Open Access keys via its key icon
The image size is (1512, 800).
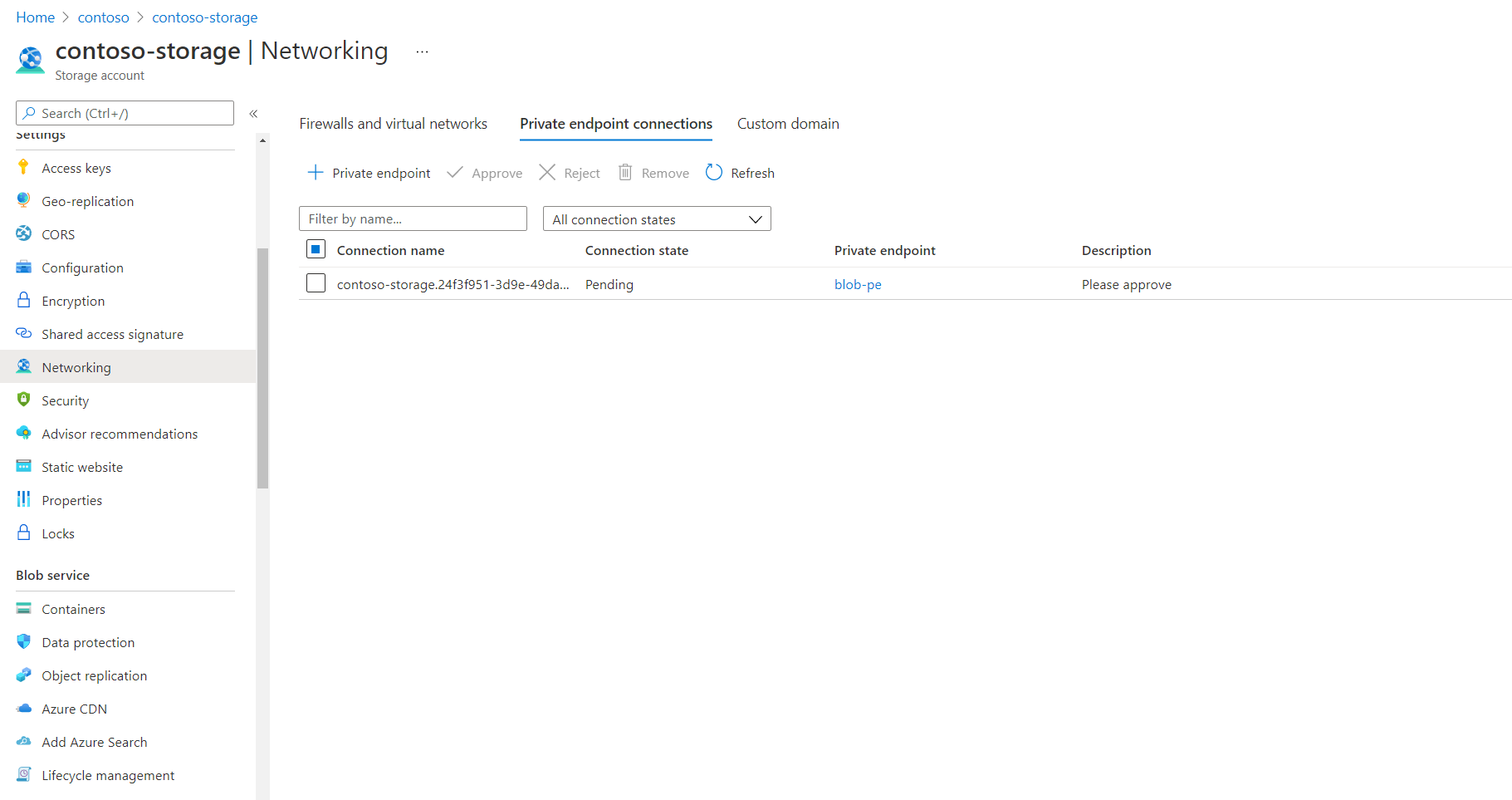23,168
